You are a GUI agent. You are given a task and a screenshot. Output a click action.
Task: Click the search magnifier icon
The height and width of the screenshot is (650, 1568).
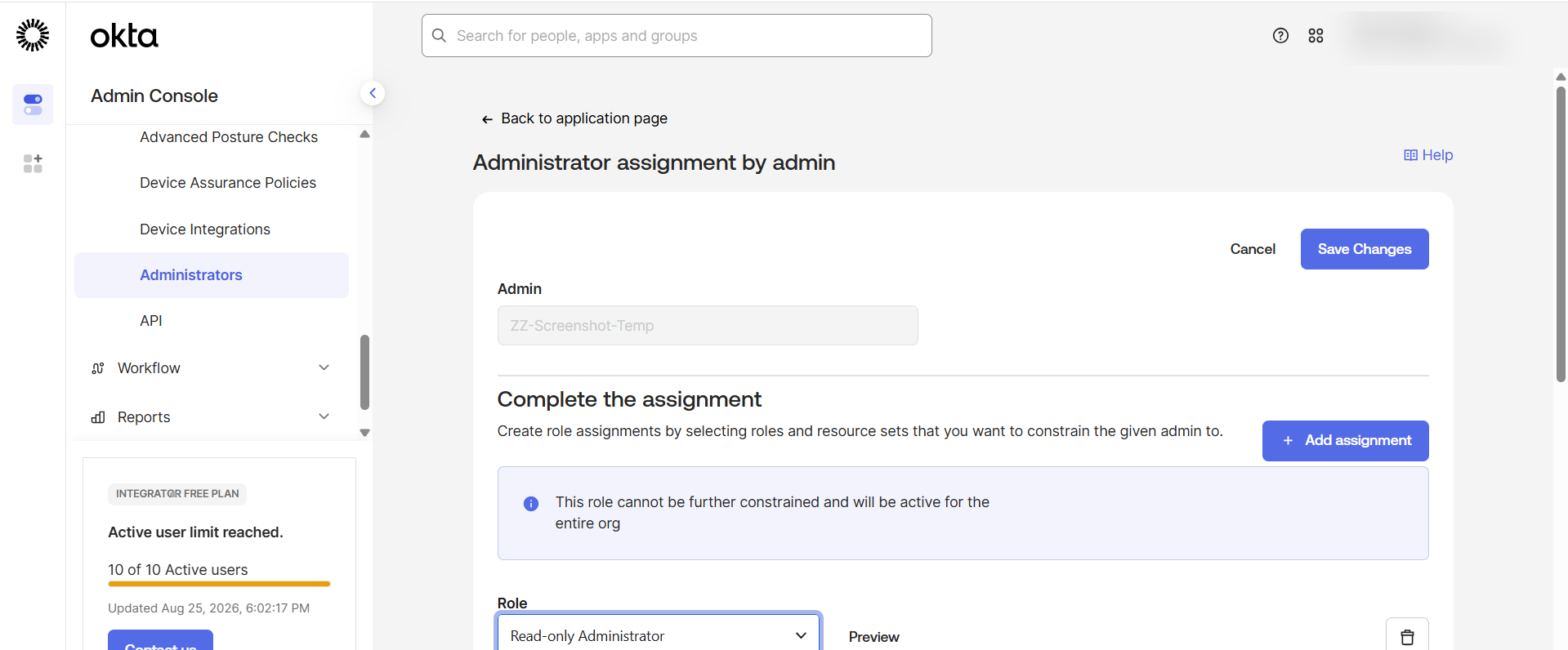[x=439, y=36]
